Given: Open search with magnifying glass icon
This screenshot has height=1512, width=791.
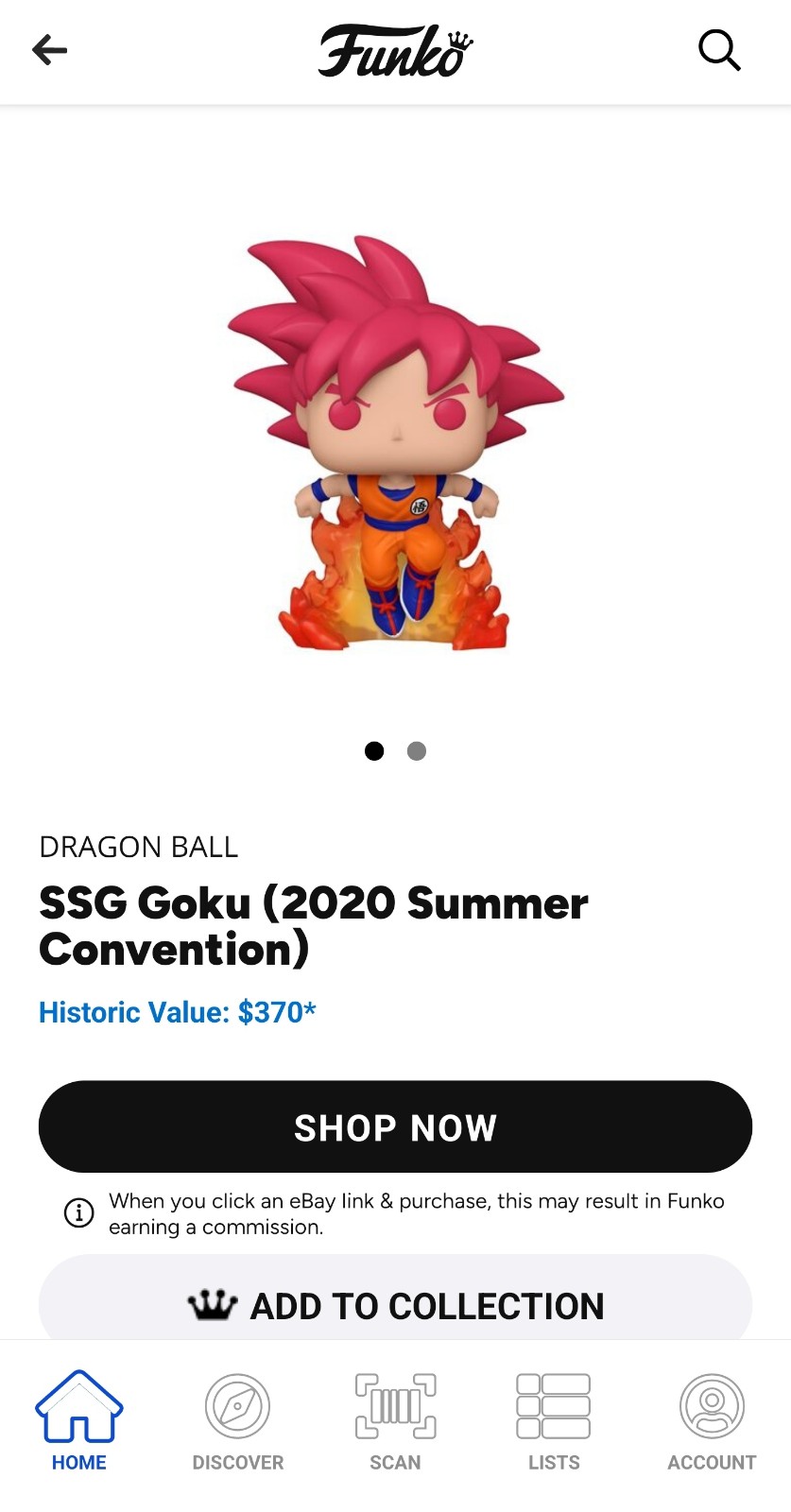Looking at the screenshot, I should (719, 50).
